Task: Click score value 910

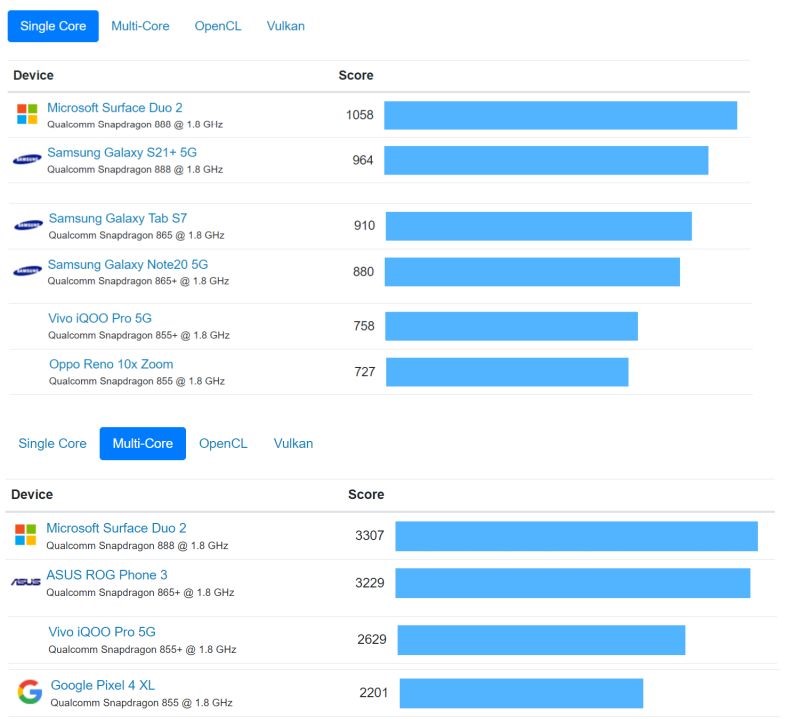Action: point(364,226)
